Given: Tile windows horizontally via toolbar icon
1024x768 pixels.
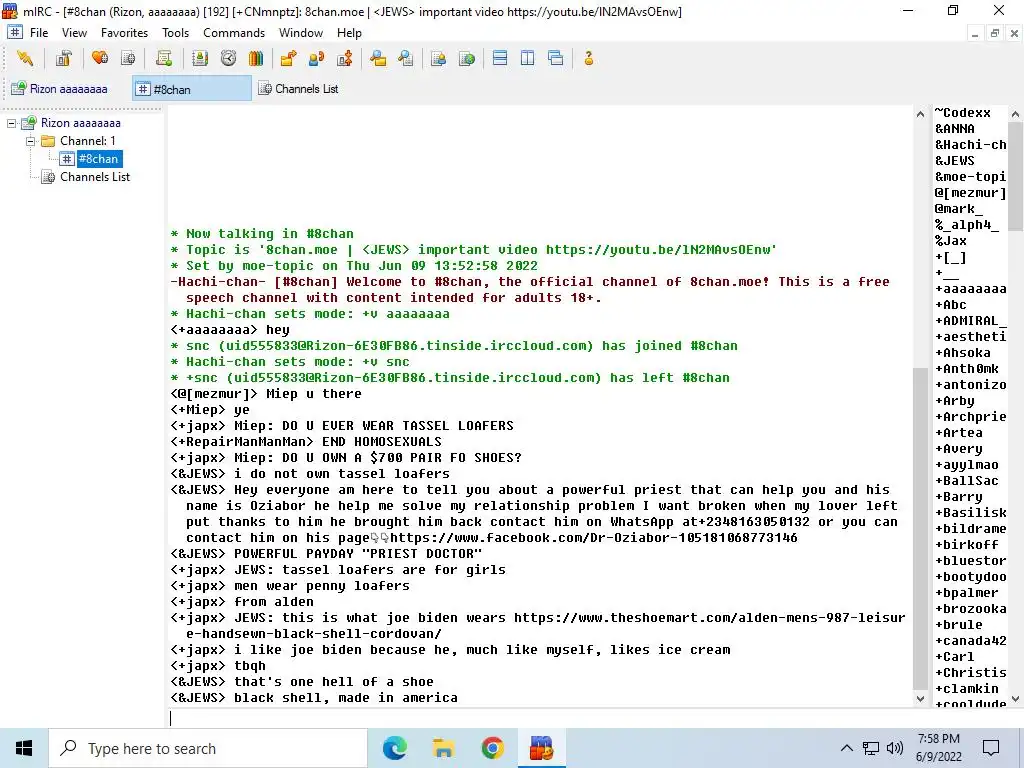Looking at the screenshot, I should (x=500, y=59).
